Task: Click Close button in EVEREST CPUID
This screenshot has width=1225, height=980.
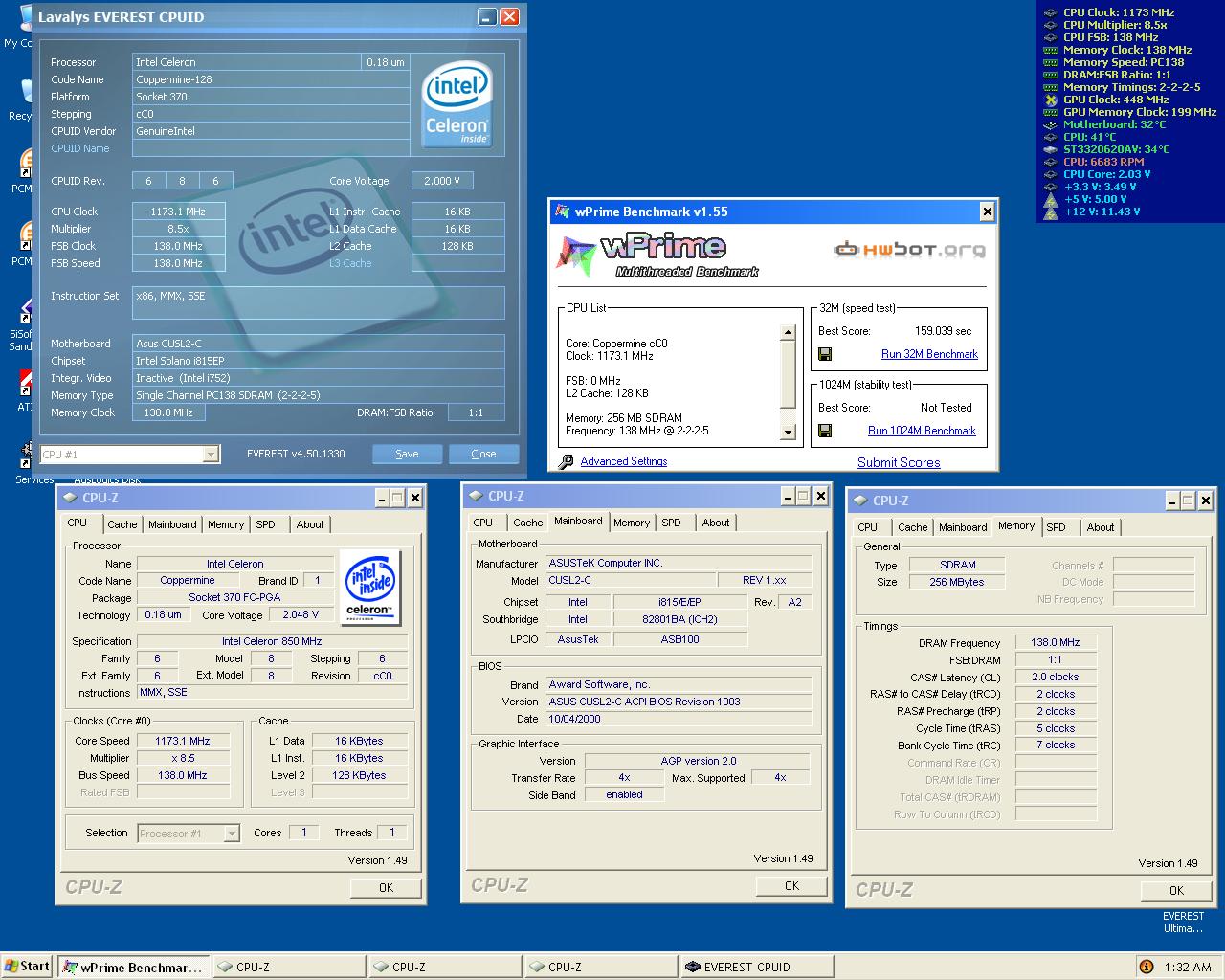Action: click(x=483, y=454)
